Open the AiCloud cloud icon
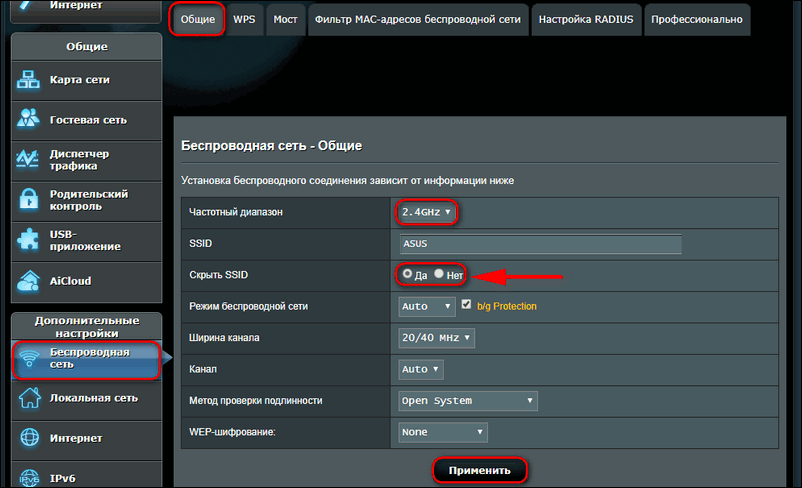 tap(28, 281)
